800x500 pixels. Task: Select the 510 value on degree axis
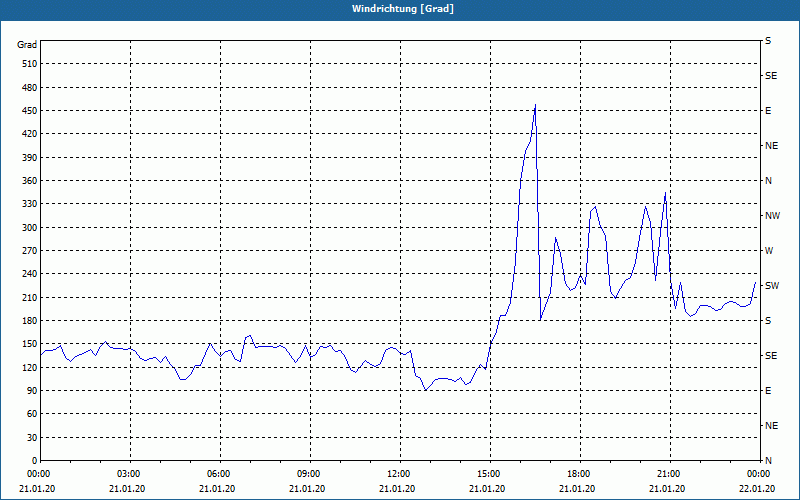29,64
